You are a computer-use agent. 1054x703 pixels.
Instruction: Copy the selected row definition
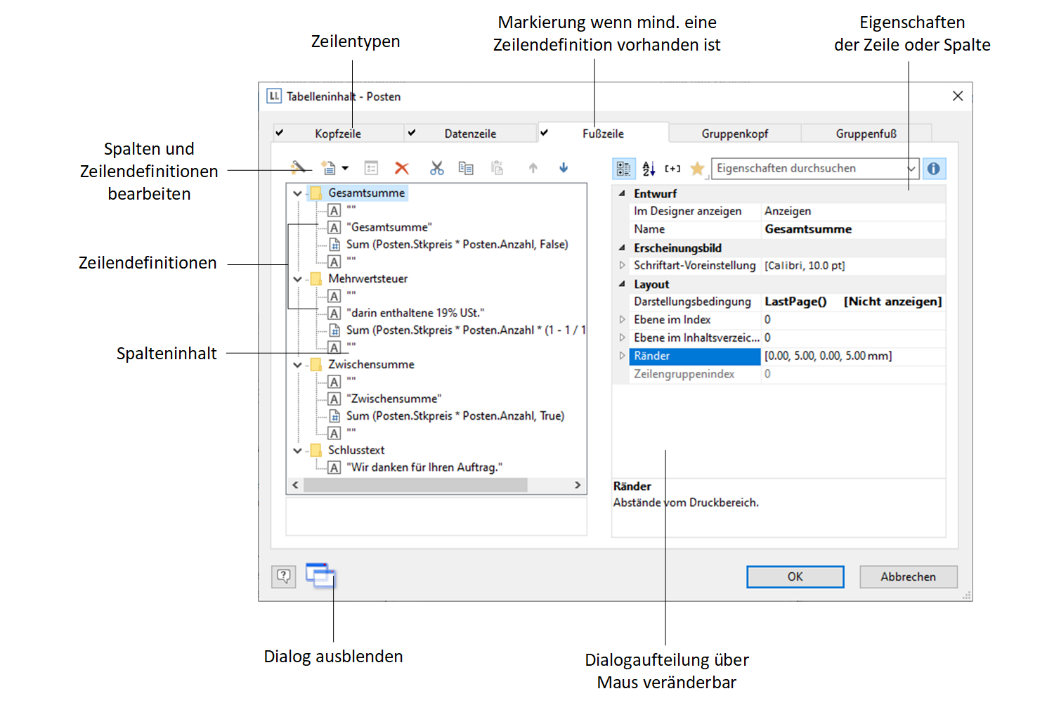click(x=465, y=169)
